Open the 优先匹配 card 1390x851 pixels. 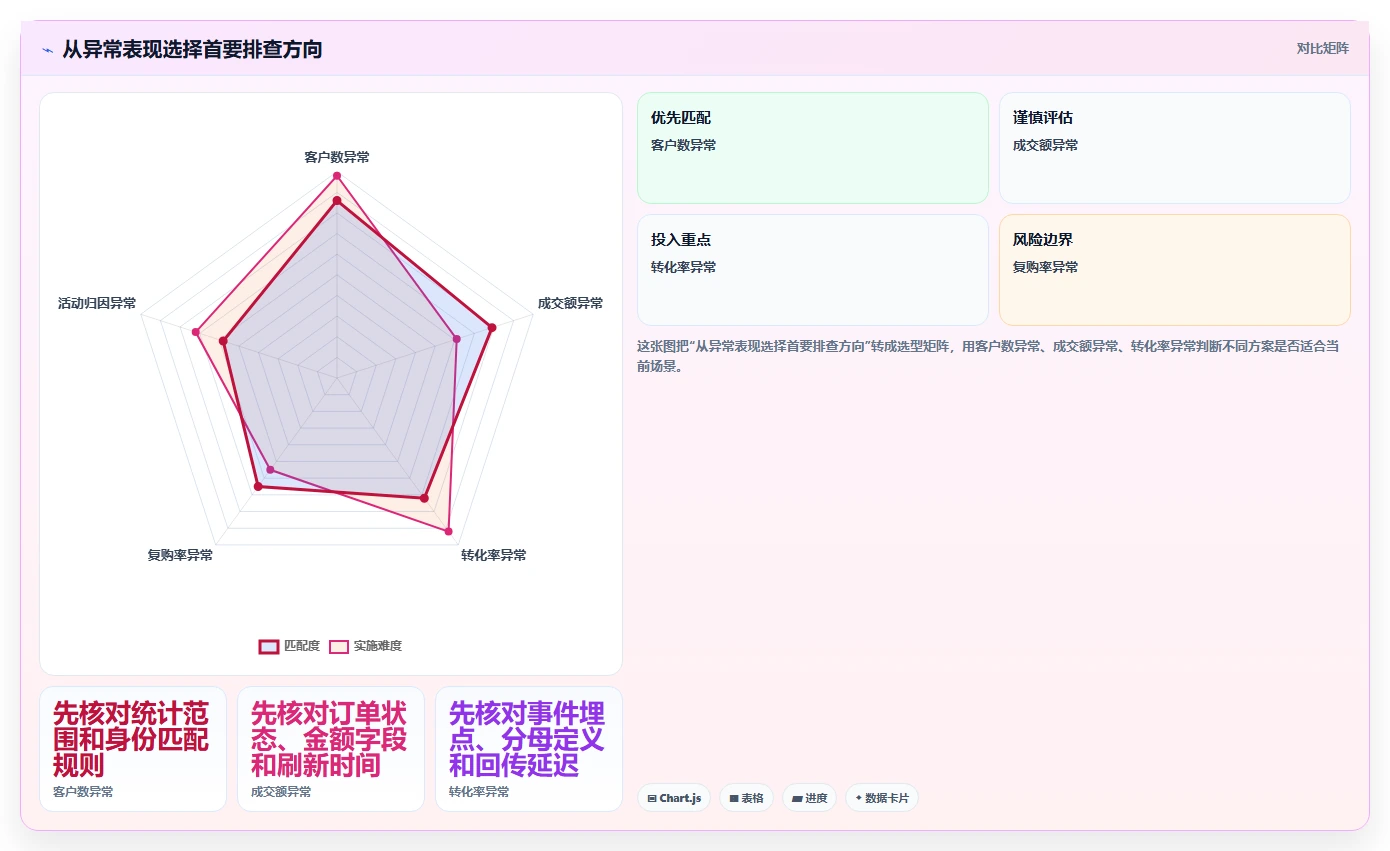pos(812,148)
